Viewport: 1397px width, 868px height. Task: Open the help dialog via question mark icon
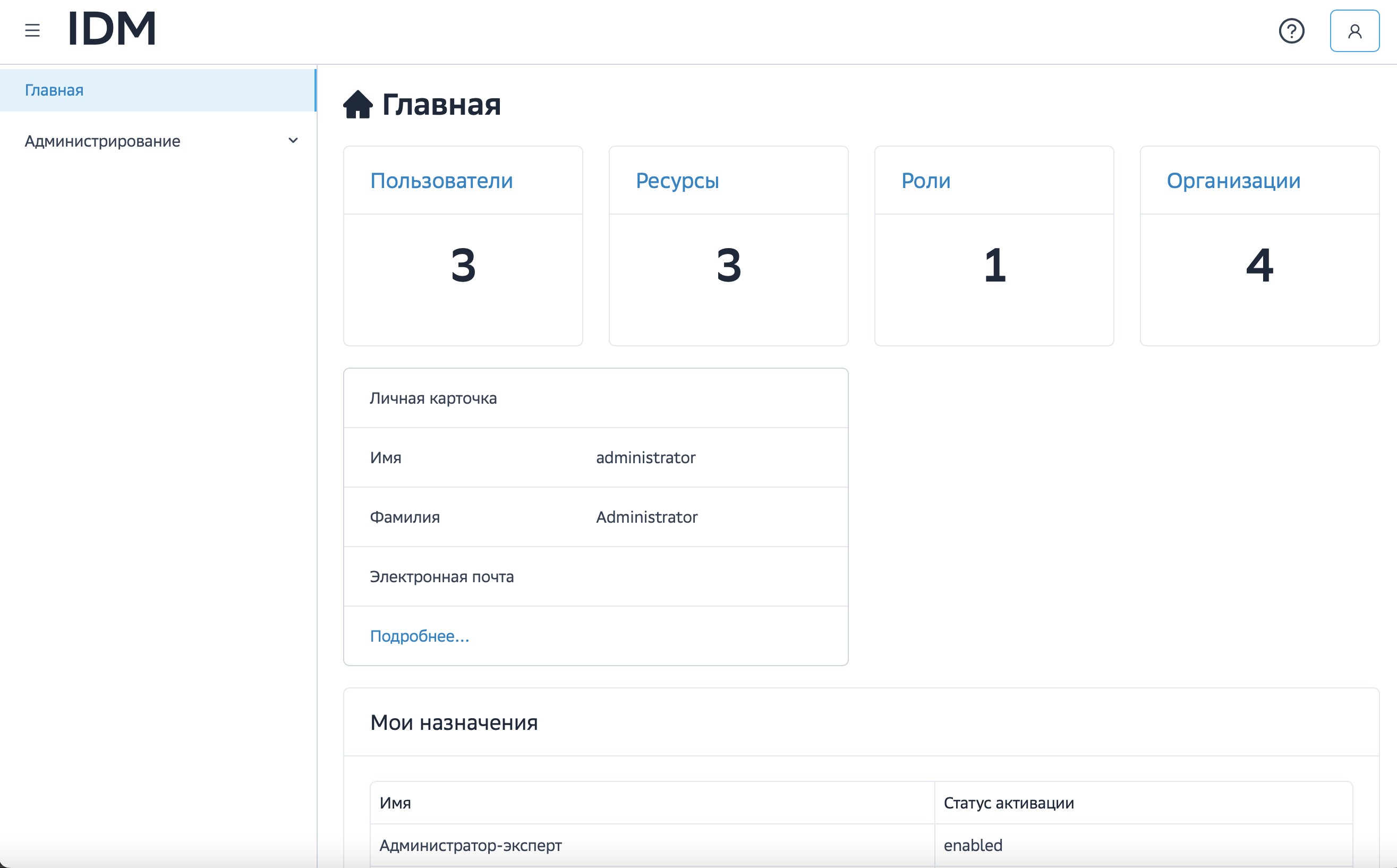(1292, 30)
